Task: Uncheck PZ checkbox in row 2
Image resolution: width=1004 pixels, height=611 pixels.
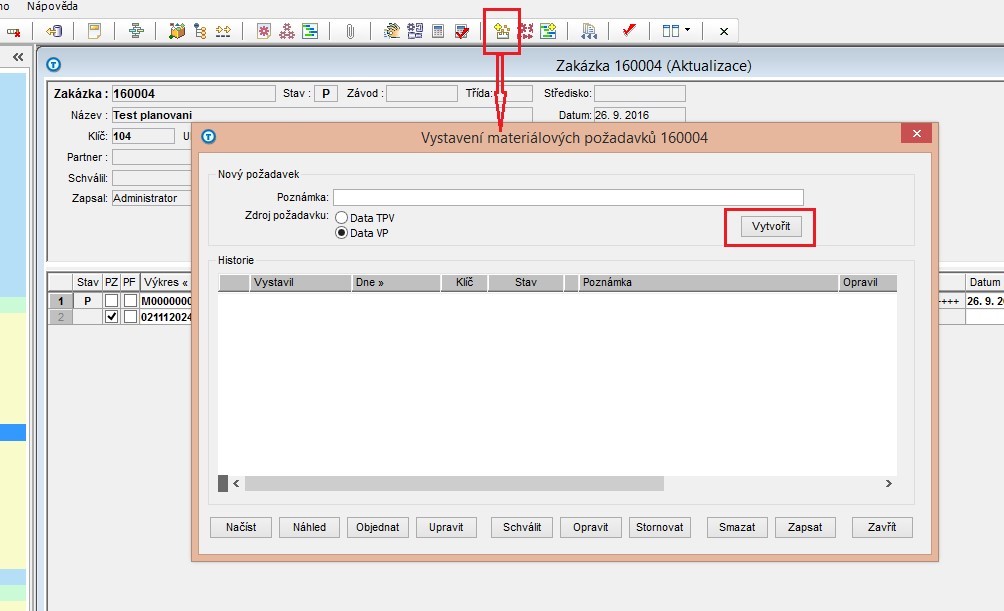Action: pos(111,316)
